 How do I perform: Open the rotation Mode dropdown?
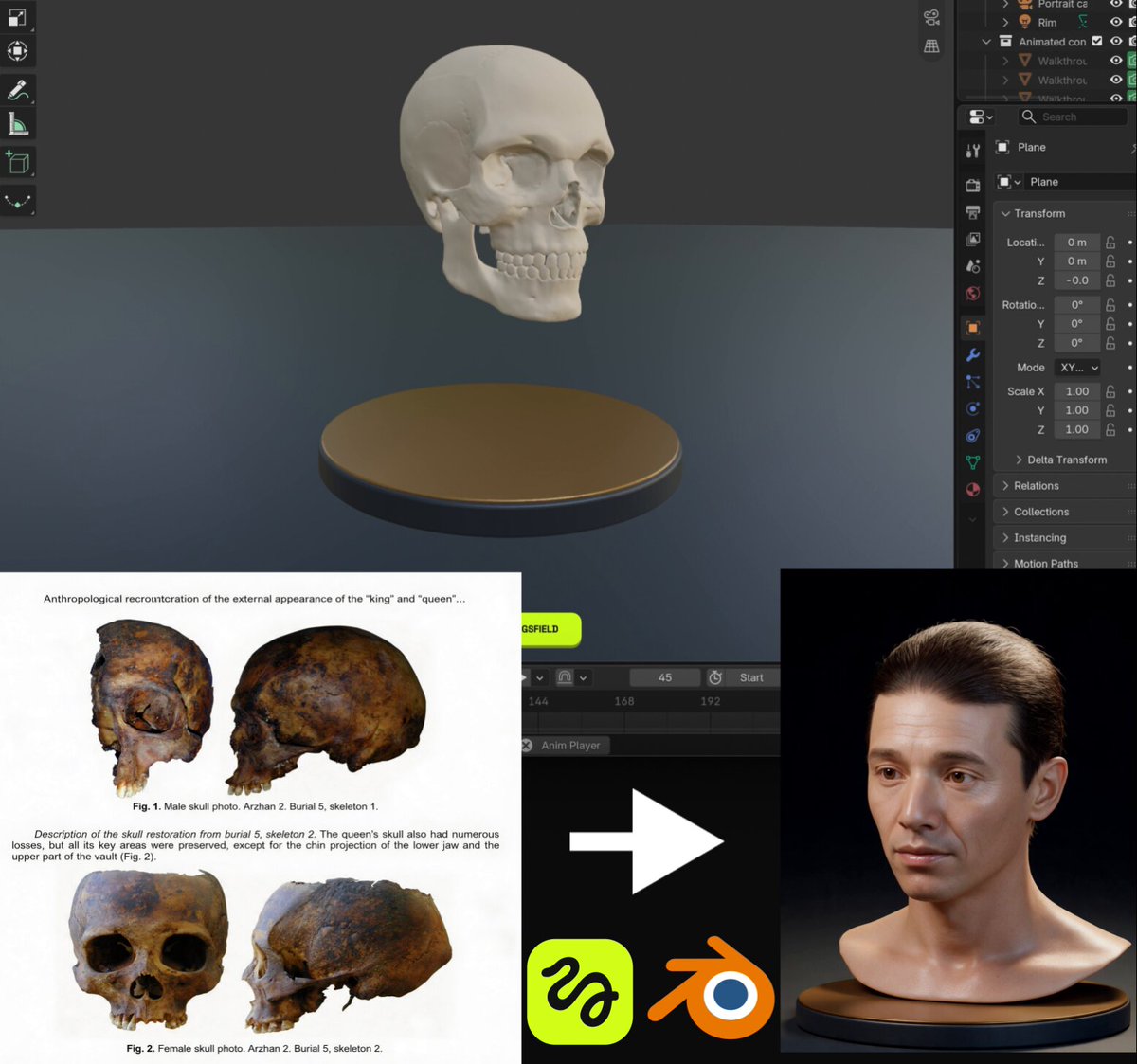coord(1078,368)
